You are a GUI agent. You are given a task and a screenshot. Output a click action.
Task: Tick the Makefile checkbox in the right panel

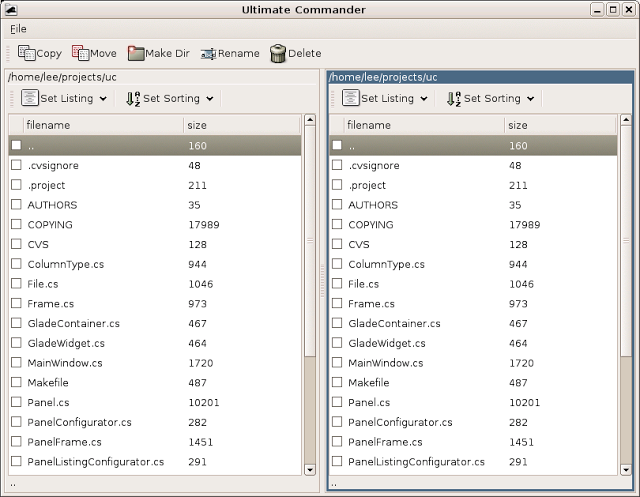click(x=337, y=383)
